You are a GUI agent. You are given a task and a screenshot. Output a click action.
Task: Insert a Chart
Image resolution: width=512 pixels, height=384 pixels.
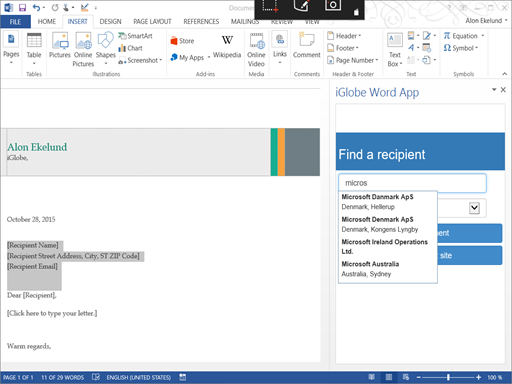tap(130, 48)
